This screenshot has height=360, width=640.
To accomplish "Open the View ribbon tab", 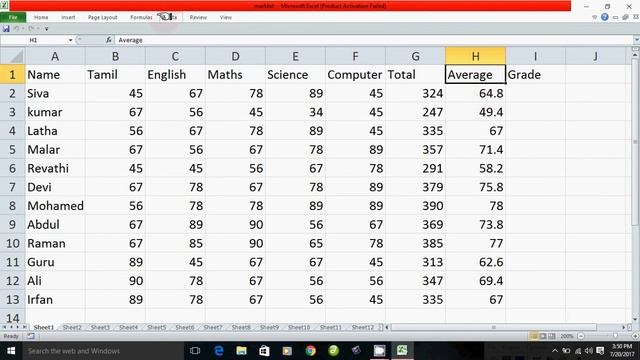I will pyautogui.click(x=226, y=17).
